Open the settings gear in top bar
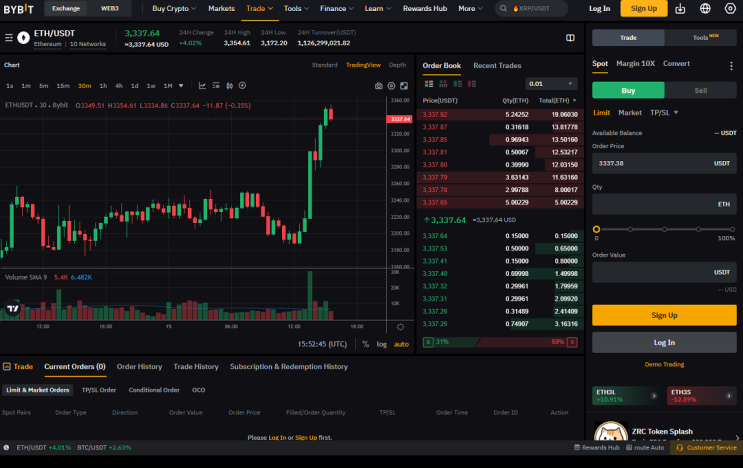The height and width of the screenshot is (468, 743). pyautogui.click(x=730, y=9)
